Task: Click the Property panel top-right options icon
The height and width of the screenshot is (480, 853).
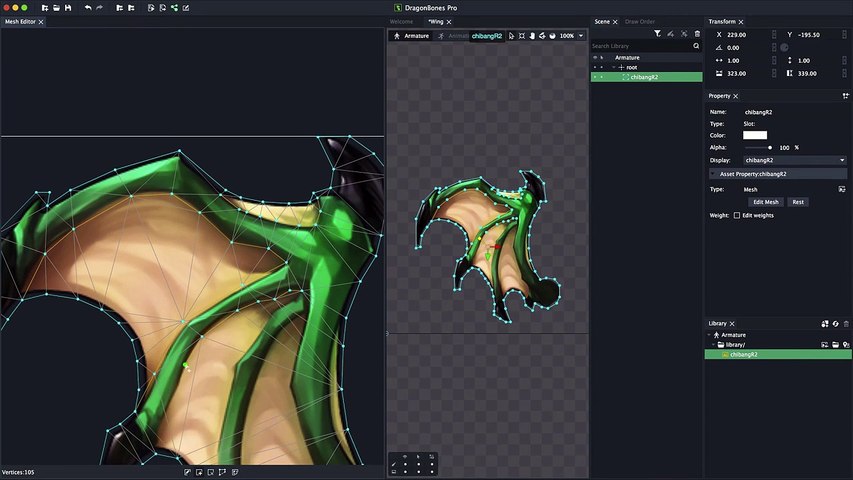Action: tap(845, 96)
